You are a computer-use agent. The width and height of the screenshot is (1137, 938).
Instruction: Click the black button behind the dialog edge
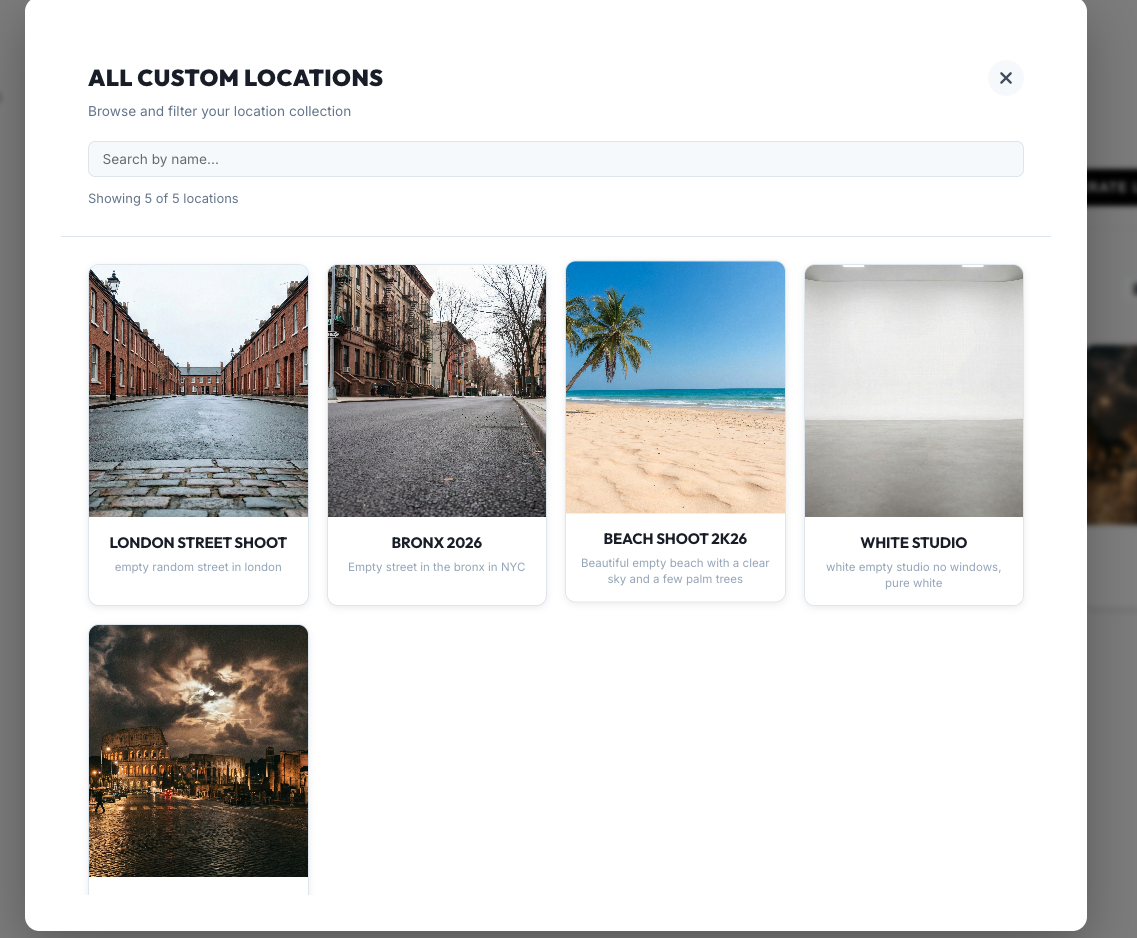(x=1112, y=187)
